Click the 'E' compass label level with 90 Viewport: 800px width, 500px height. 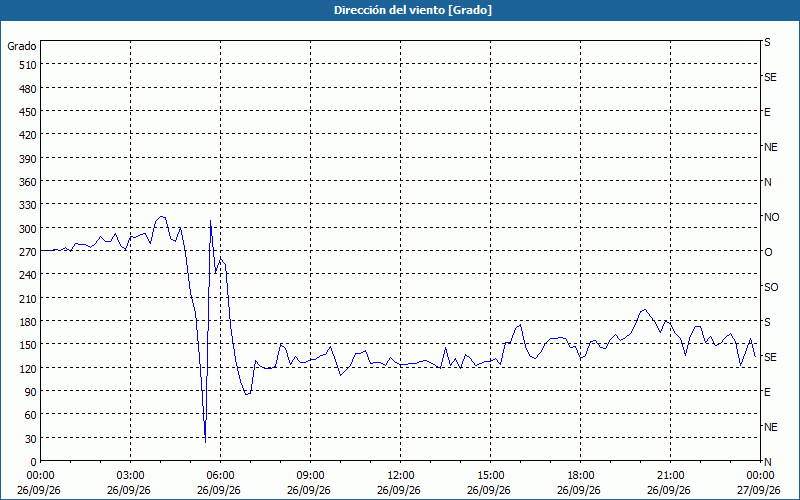coord(767,392)
